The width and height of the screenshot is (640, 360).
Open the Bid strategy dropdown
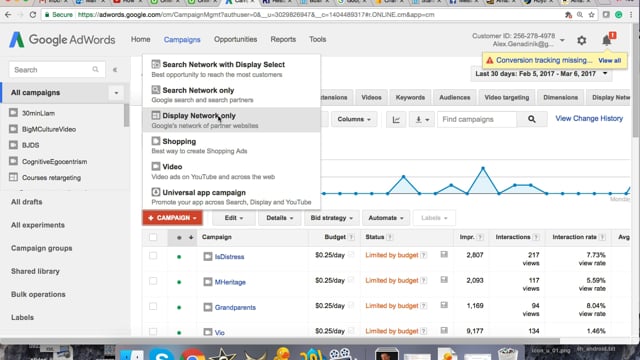tap(331, 218)
